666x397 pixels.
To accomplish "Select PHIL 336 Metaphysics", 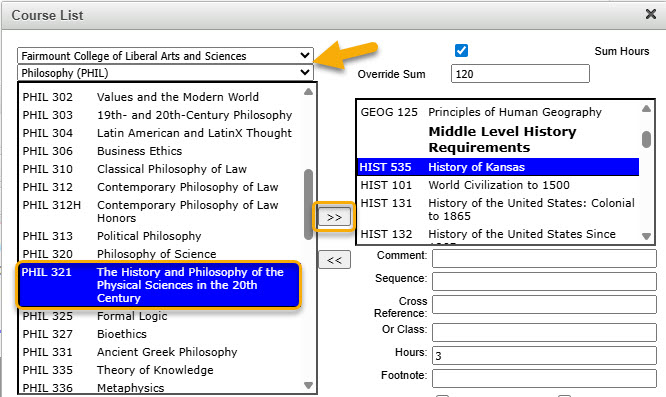I will [161, 388].
